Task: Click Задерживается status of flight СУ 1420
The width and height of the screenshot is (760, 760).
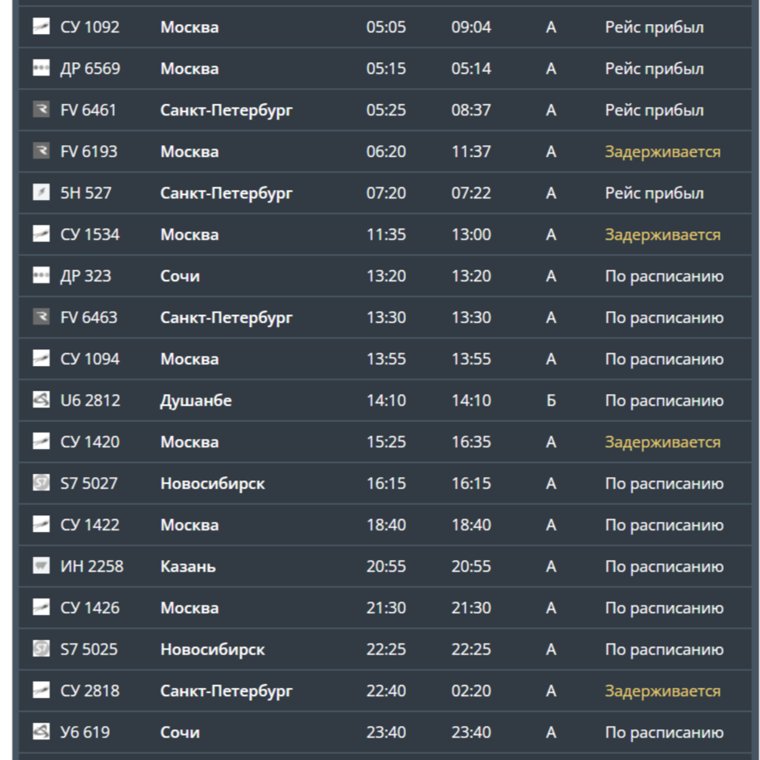Action: [663, 443]
